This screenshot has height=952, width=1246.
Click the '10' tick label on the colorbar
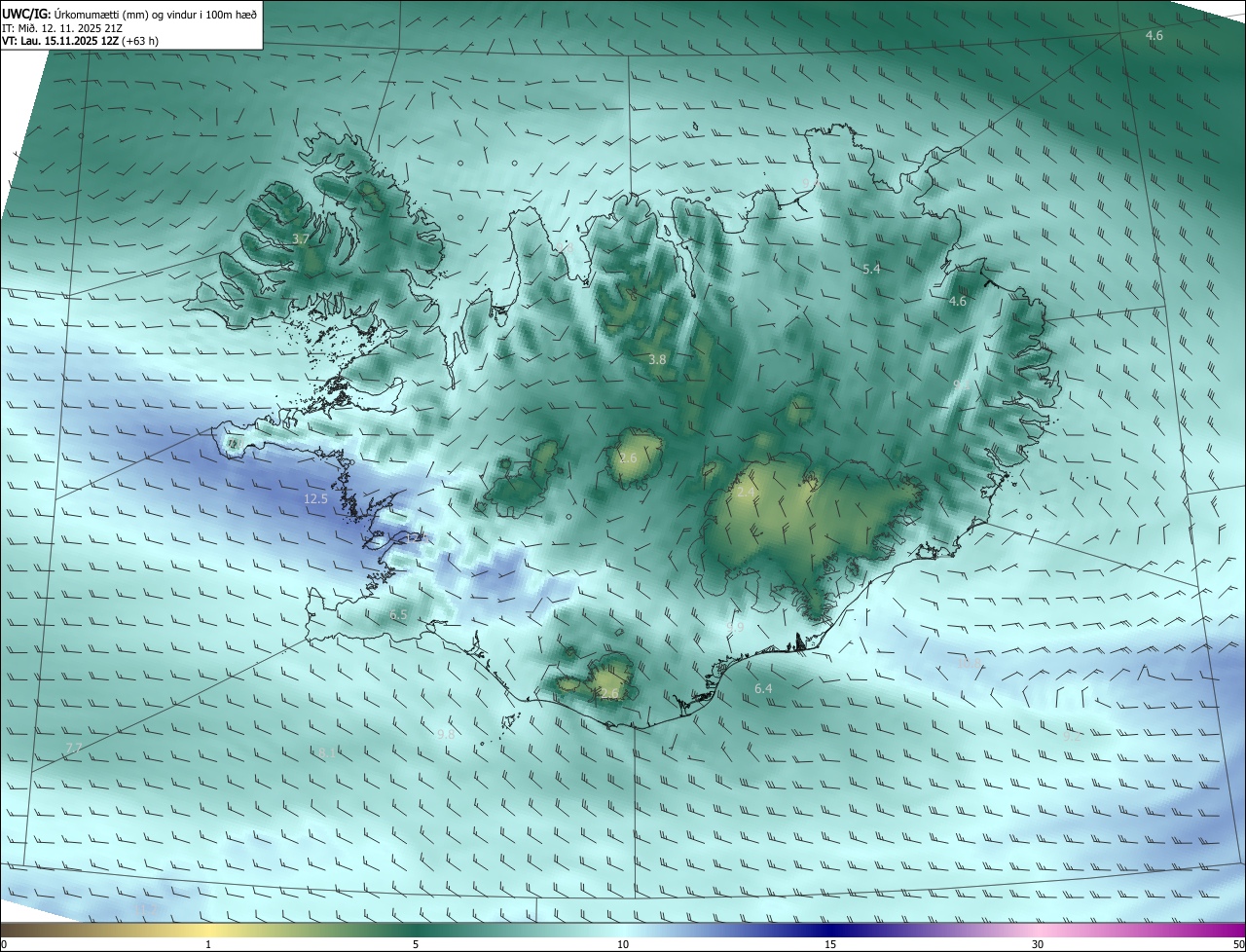pyautogui.click(x=623, y=944)
